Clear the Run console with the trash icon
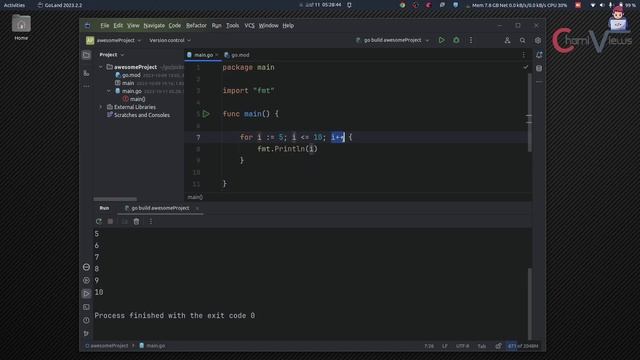The width and height of the screenshot is (640, 360). click(136, 221)
